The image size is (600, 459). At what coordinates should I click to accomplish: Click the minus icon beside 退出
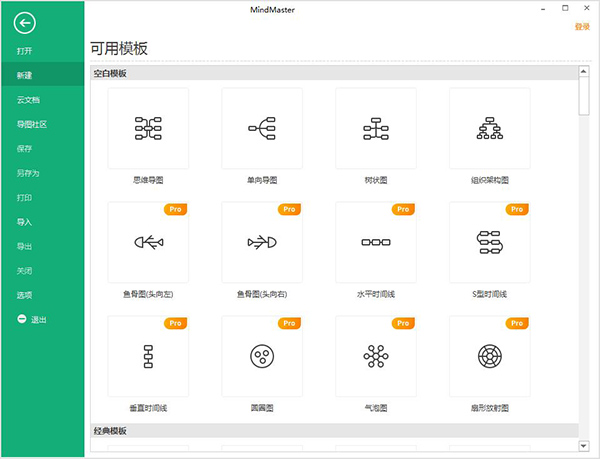coord(22,319)
